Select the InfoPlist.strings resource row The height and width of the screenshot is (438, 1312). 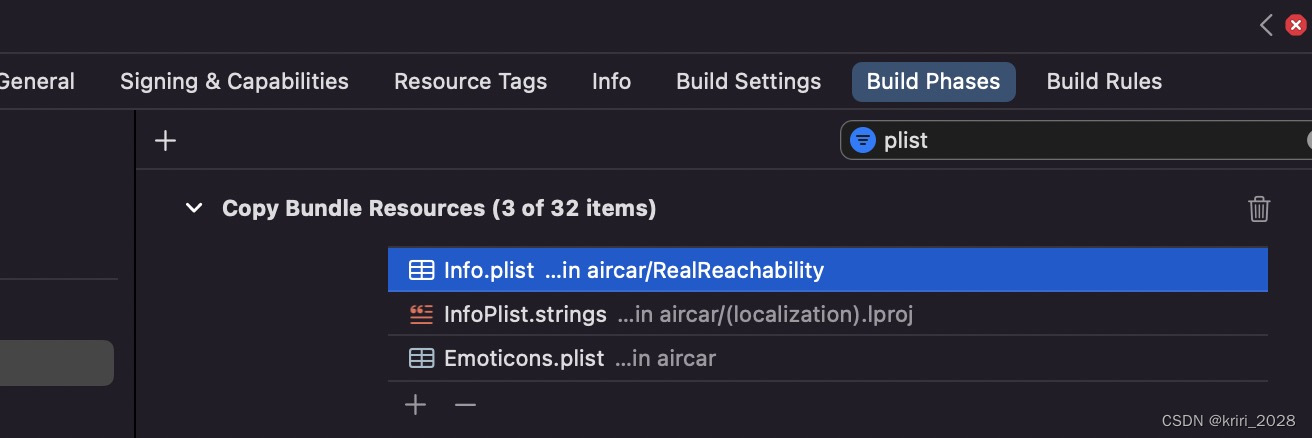tap(828, 314)
